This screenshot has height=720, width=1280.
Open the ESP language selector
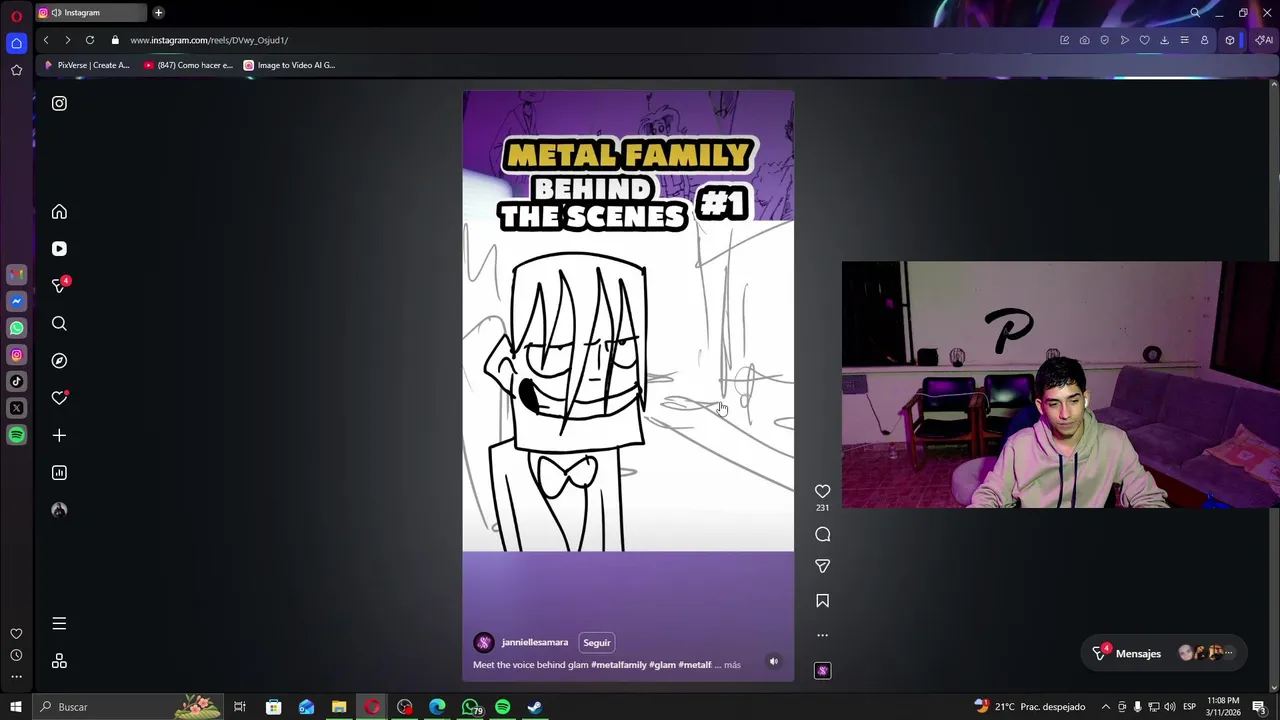1190,707
